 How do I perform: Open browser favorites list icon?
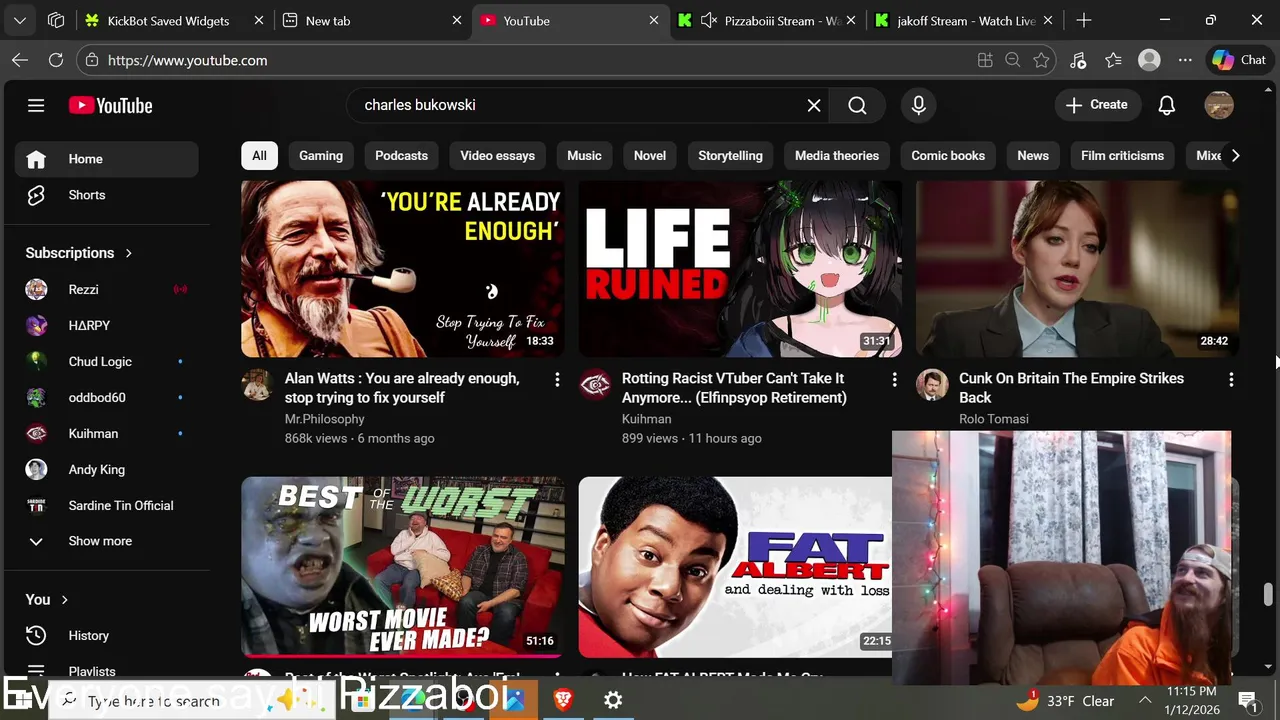pyautogui.click(x=1113, y=60)
